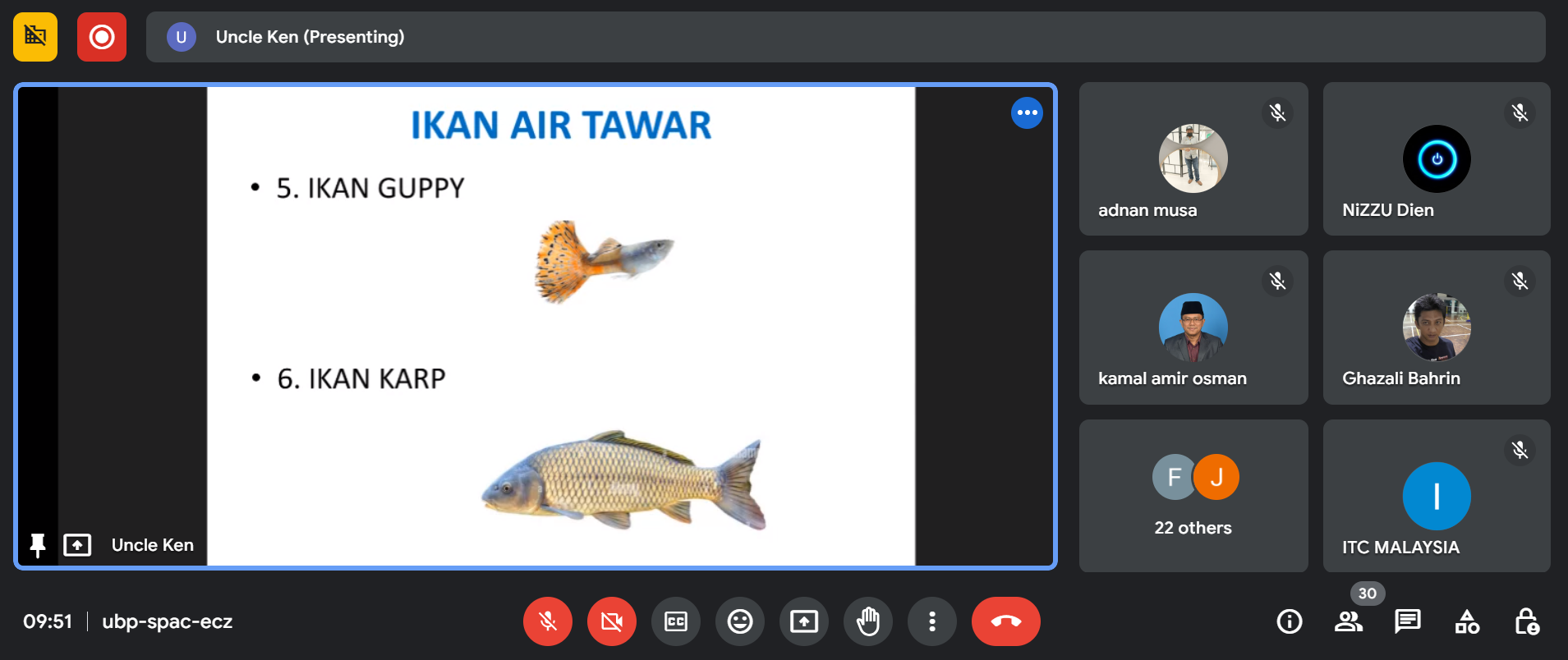1568x660 pixels.
Task: Click the carp fish image on slide
Action: pyautogui.click(x=624, y=481)
